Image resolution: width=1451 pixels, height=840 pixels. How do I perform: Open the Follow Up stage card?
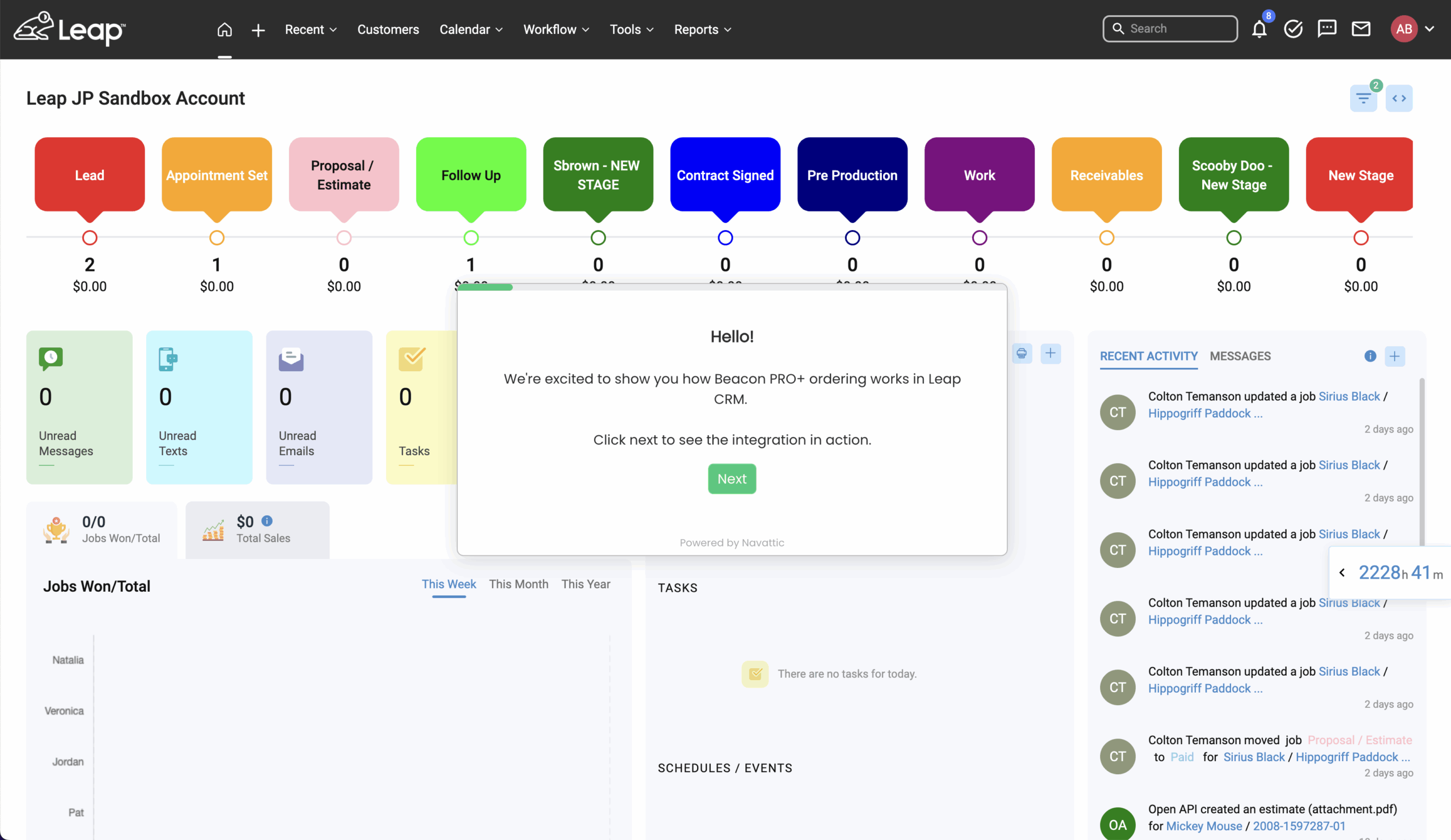(471, 175)
